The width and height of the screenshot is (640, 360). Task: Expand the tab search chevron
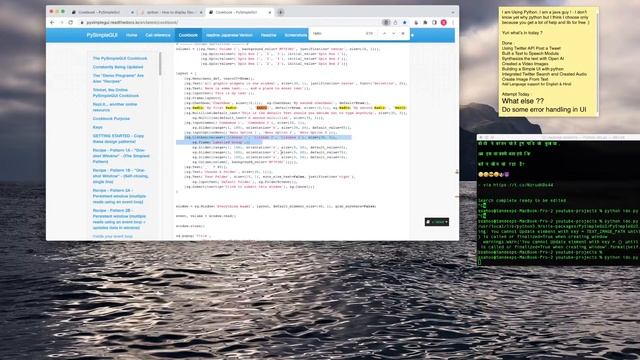point(452,12)
